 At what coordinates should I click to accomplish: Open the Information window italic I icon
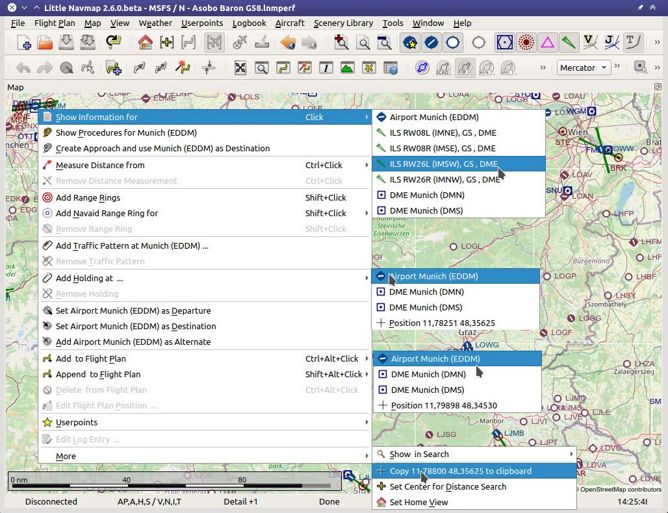(x=326, y=68)
